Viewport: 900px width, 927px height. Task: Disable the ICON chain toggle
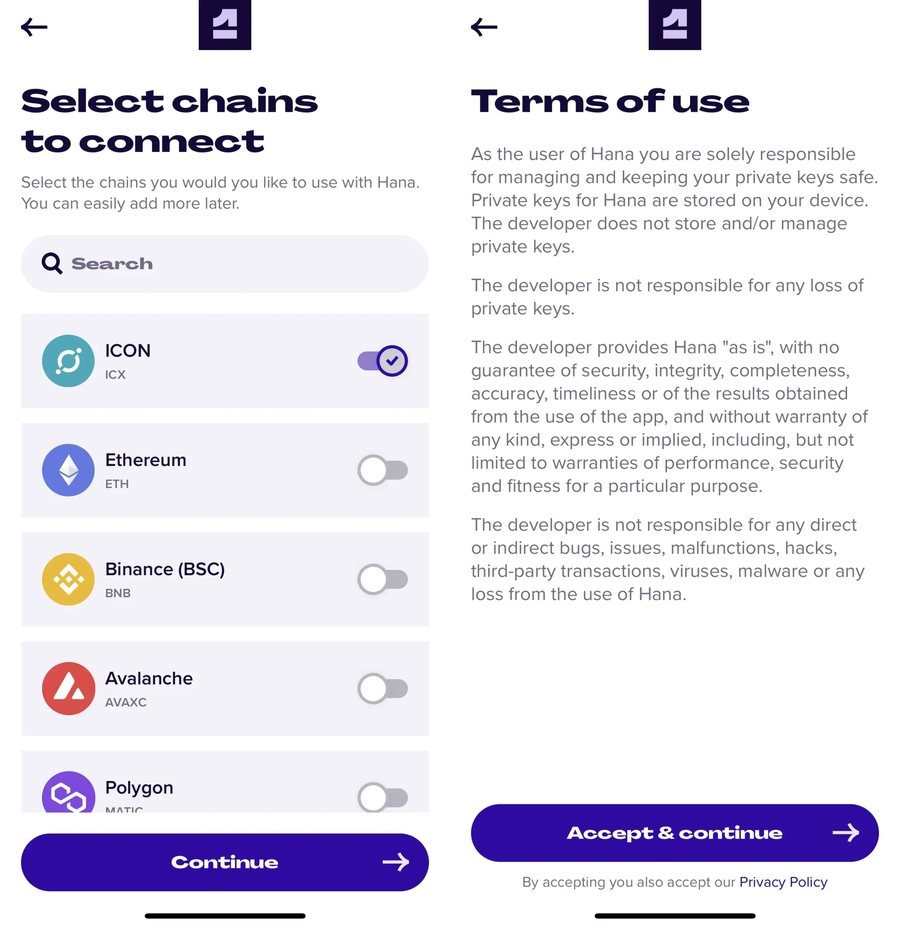coord(383,361)
